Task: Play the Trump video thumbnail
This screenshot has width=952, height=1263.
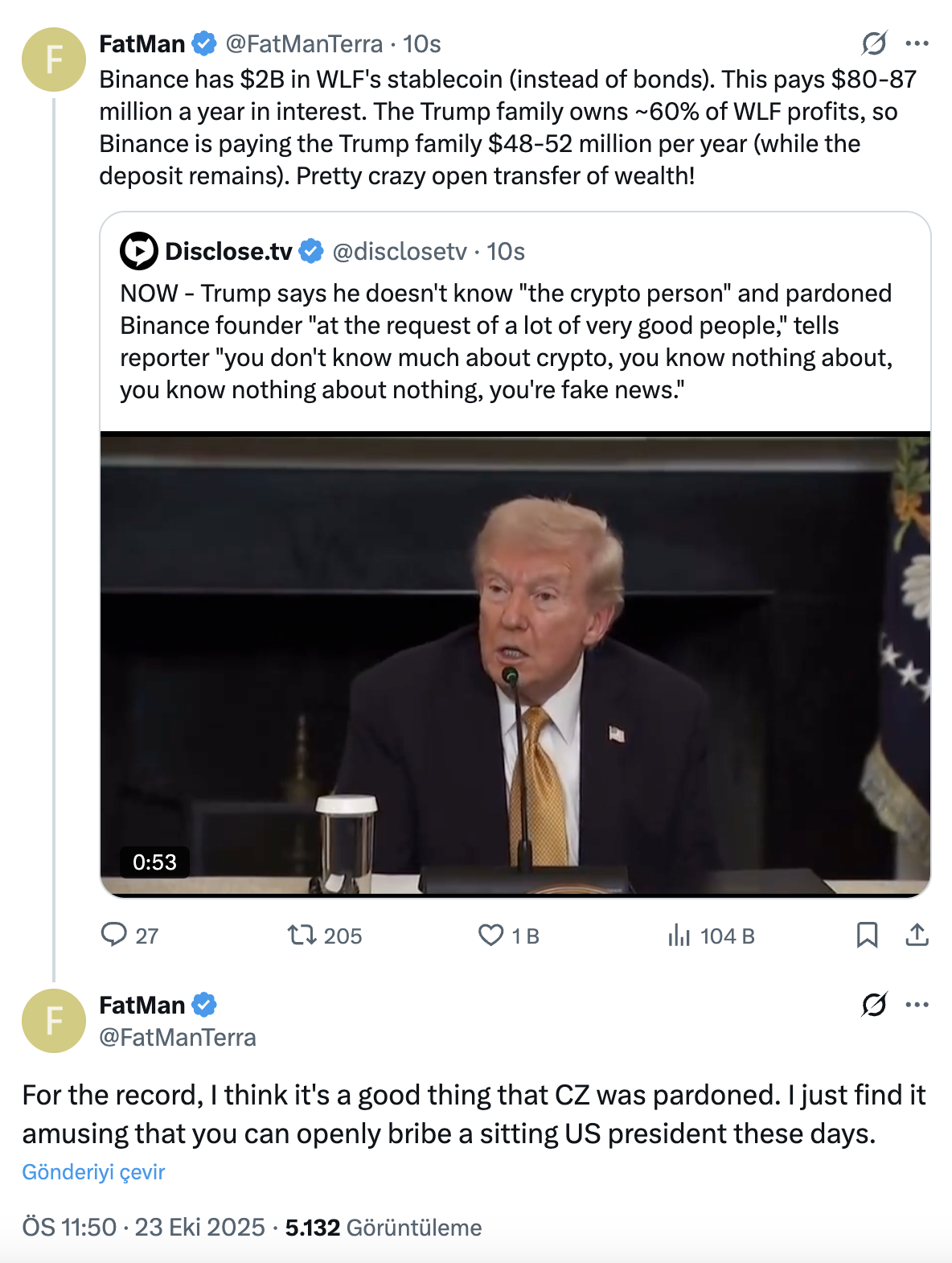Action: 515,664
